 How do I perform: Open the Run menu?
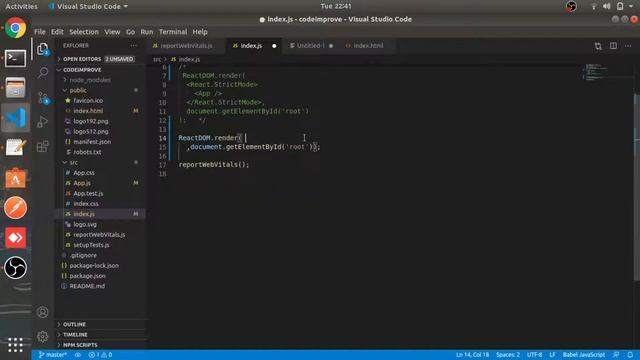tap(147, 32)
